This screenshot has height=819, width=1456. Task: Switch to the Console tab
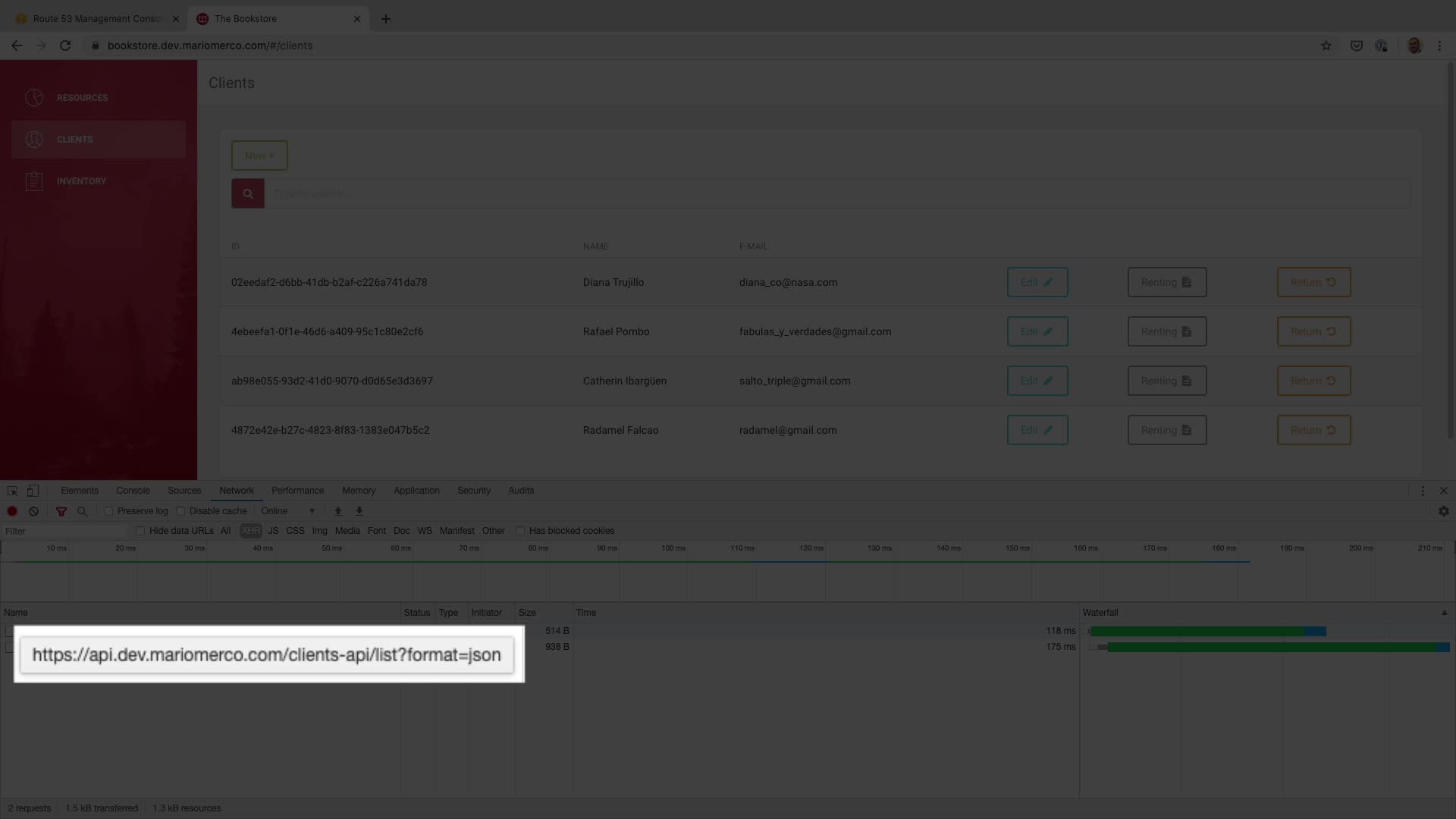[x=133, y=491]
